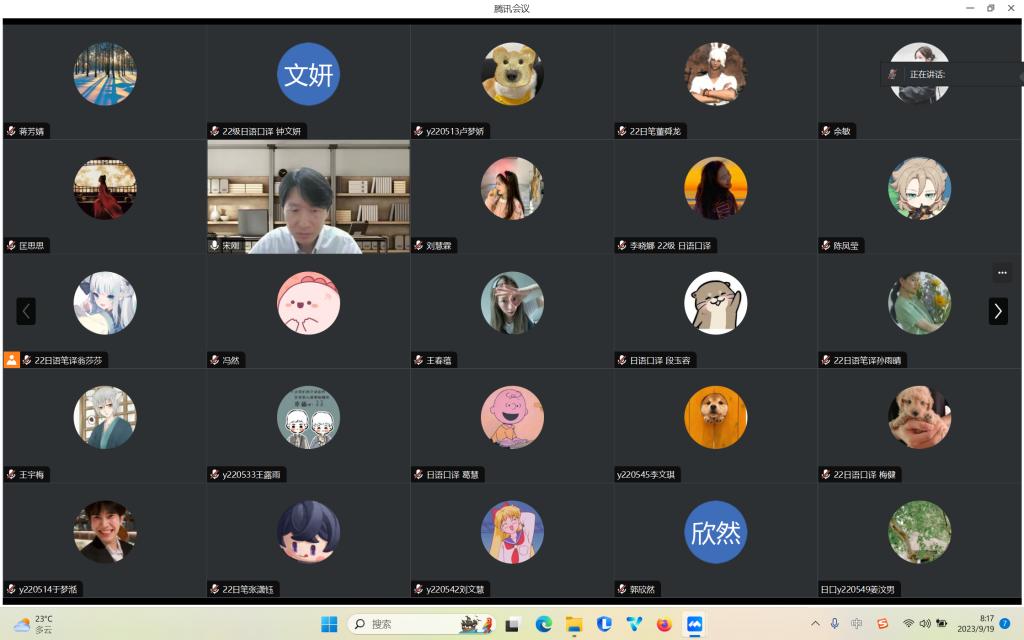
Task: Go to the next page of participants
Action: [x=998, y=311]
